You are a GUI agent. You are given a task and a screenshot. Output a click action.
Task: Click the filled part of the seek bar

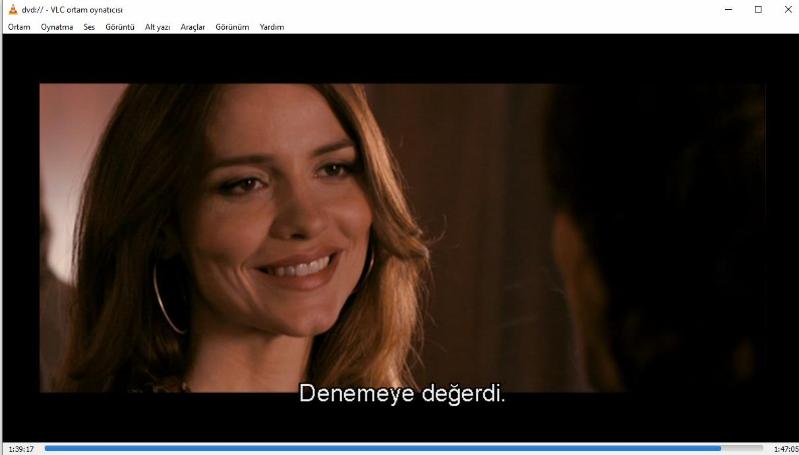click(x=380, y=448)
